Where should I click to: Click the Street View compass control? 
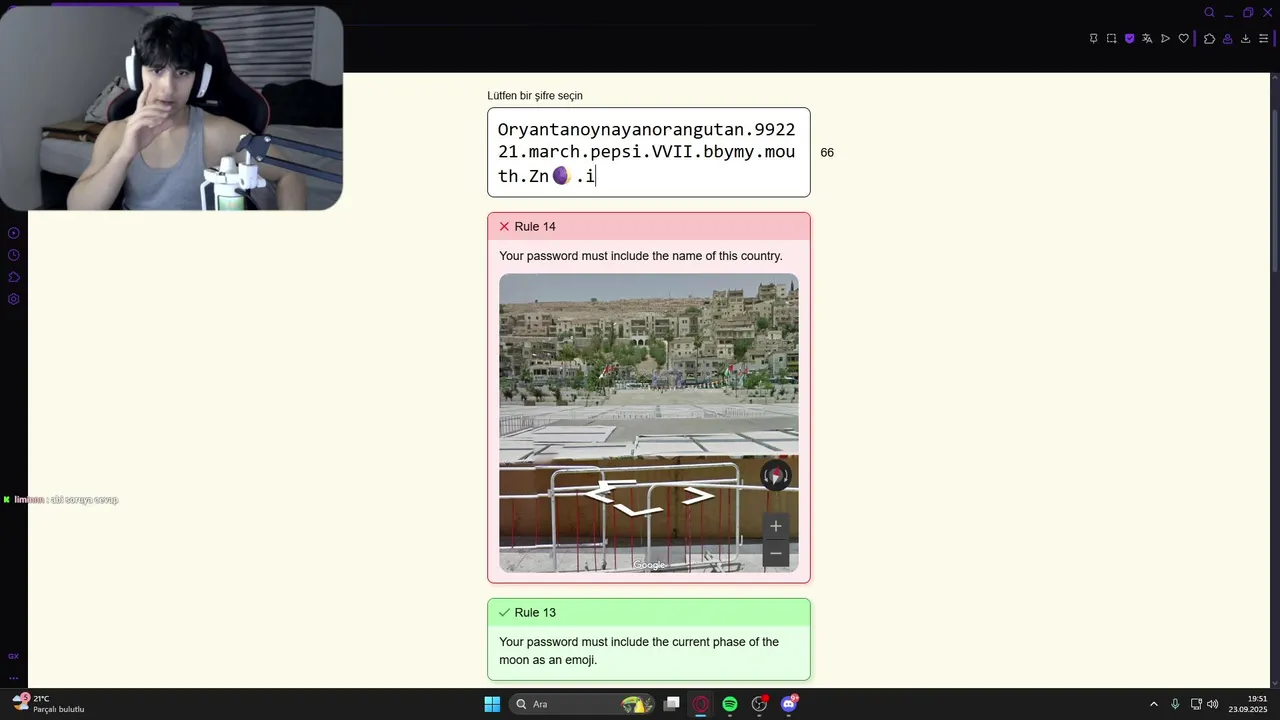pyautogui.click(x=775, y=476)
